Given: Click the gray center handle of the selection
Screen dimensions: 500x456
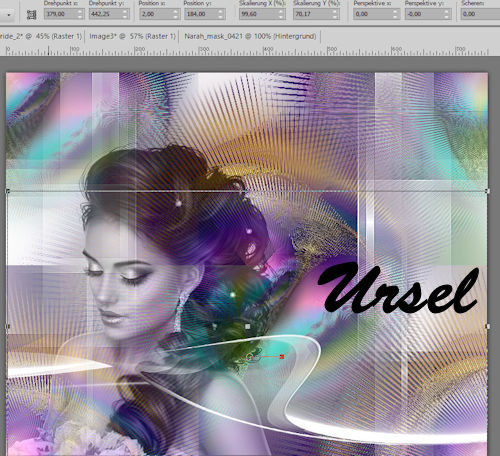Looking at the screenshot, I should coord(247,326).
